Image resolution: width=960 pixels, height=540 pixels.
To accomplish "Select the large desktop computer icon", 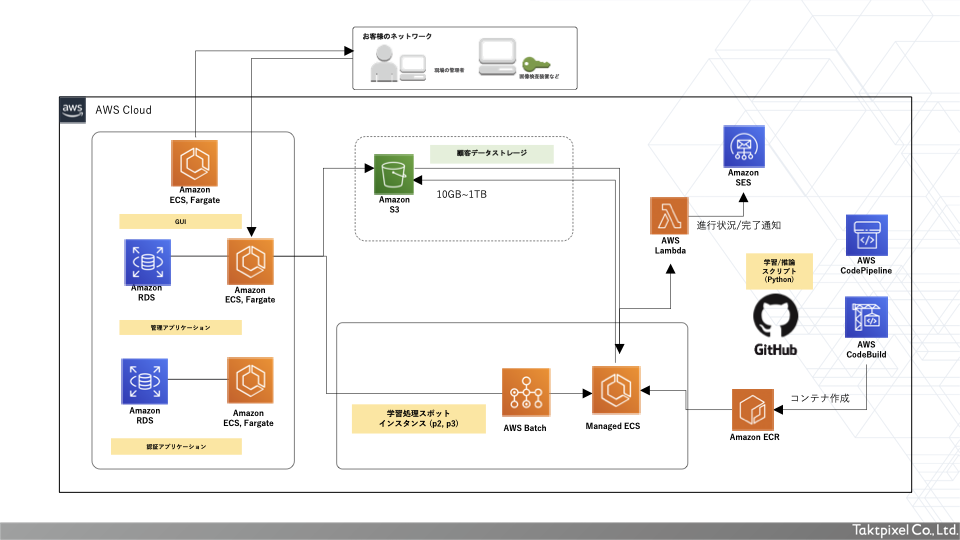I will click(x=497, y=57).
